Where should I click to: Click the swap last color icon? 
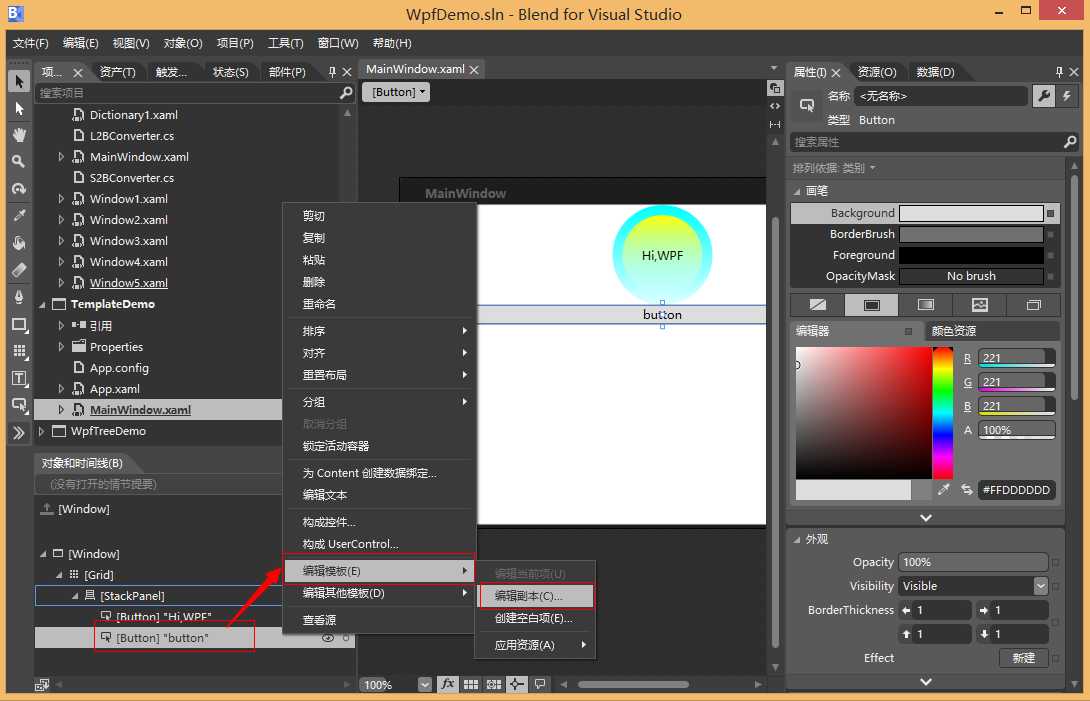tap(966, 490)
